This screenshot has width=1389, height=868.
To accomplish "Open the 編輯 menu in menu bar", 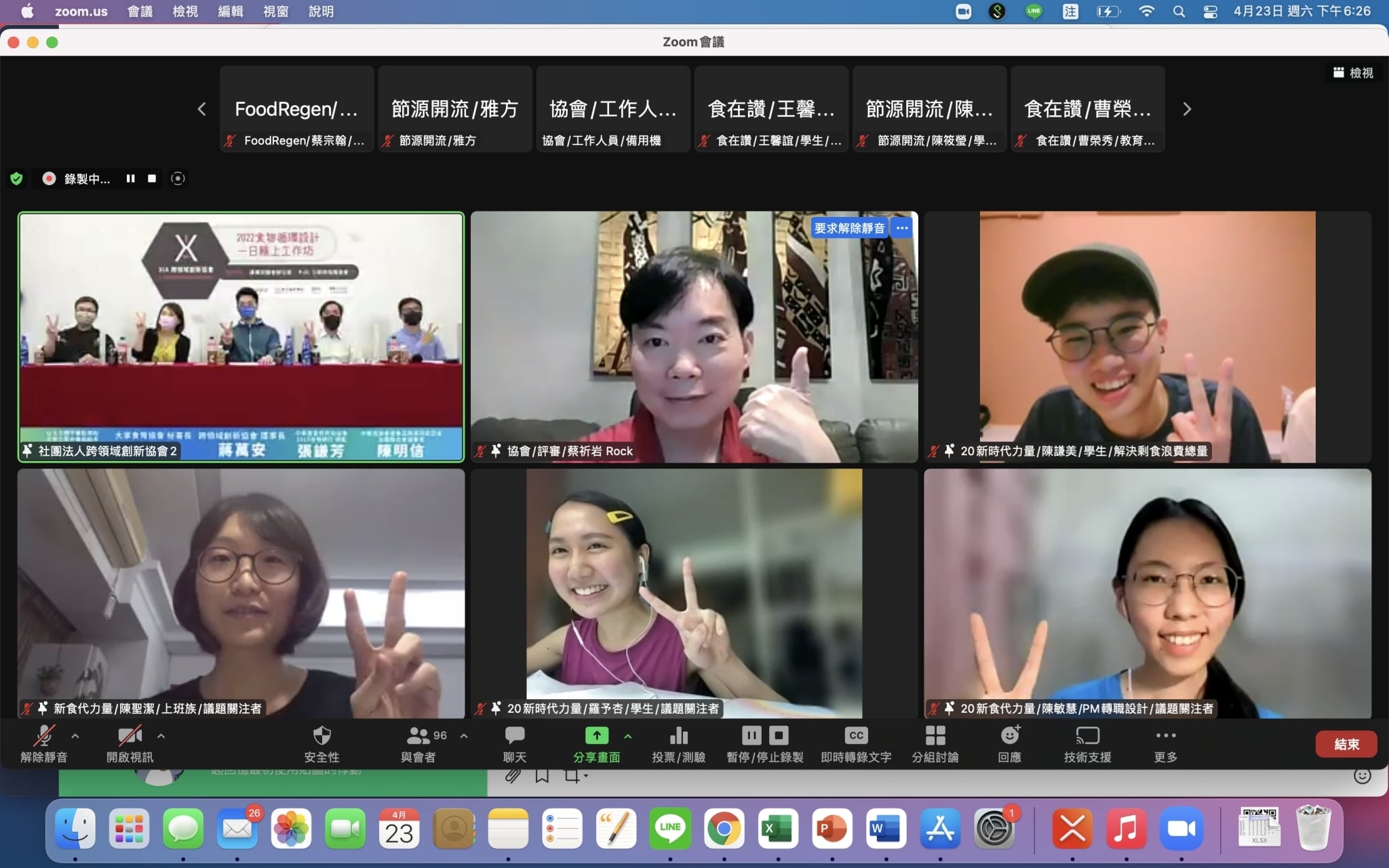I will tap(231, 12).
